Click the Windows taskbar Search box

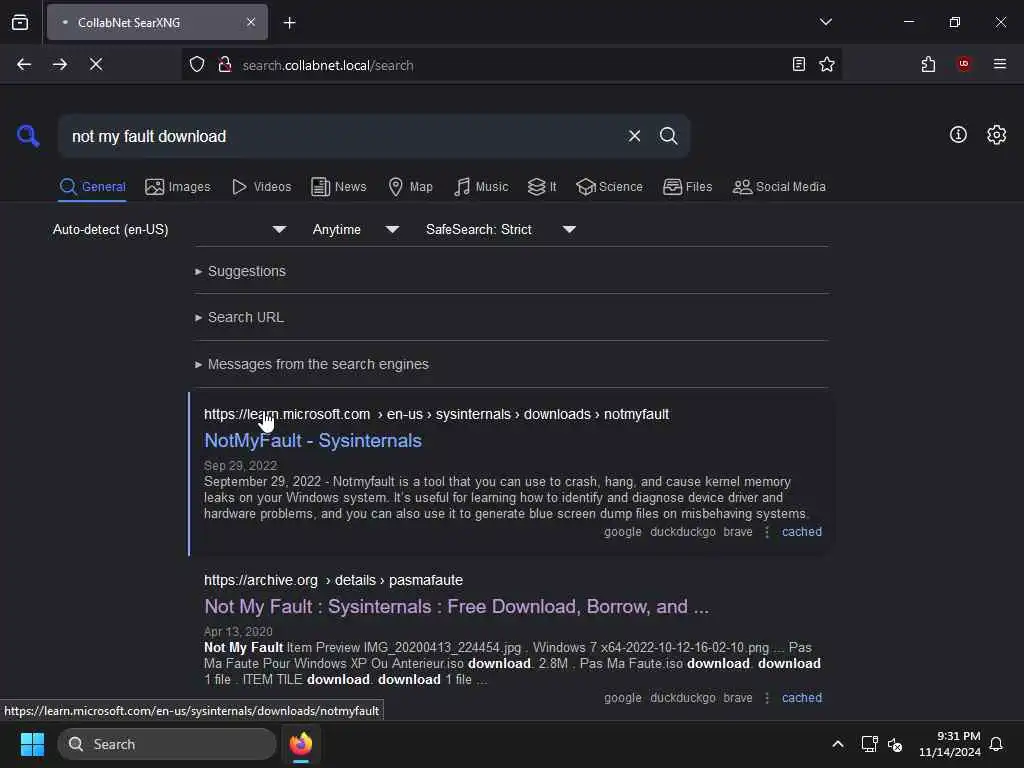coord(167,744)
